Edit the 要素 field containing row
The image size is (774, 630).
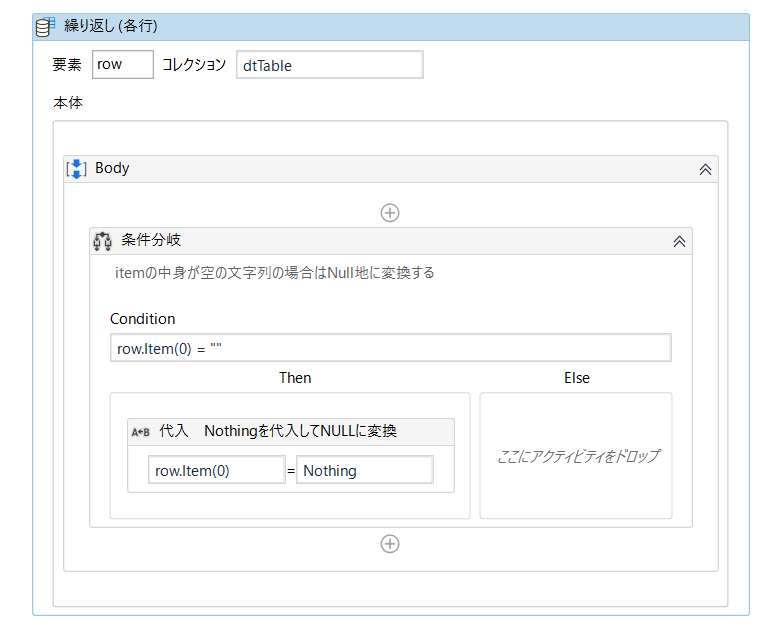(x=123, y=64)
